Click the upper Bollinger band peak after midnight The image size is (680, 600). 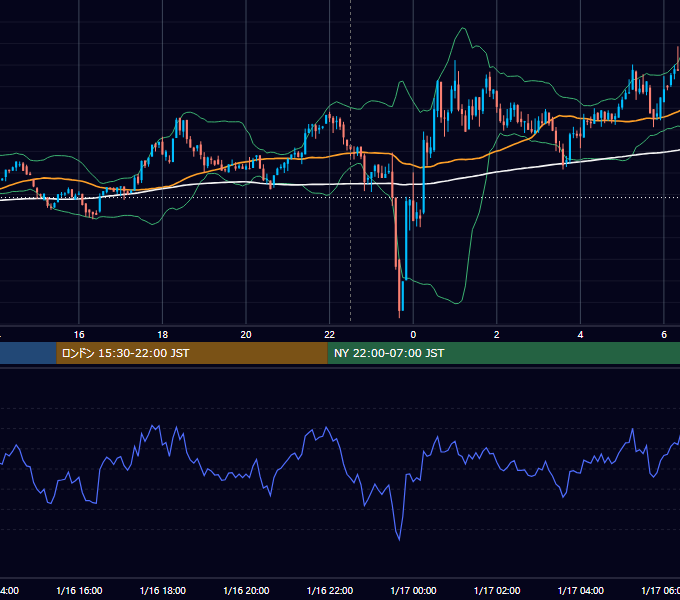pos(463,29)
